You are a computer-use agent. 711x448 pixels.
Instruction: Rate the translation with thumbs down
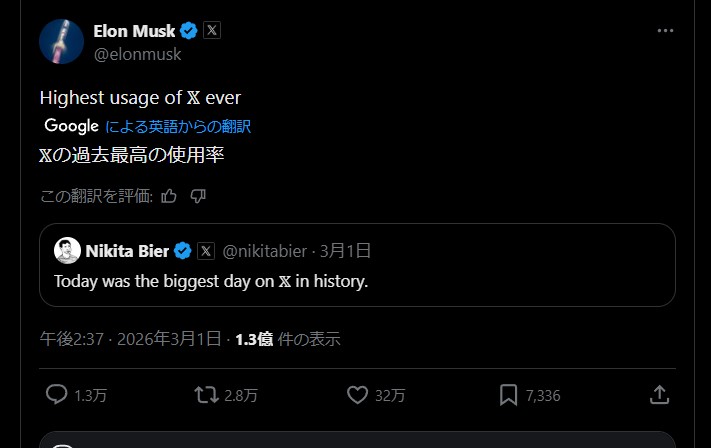coord(198,196)
